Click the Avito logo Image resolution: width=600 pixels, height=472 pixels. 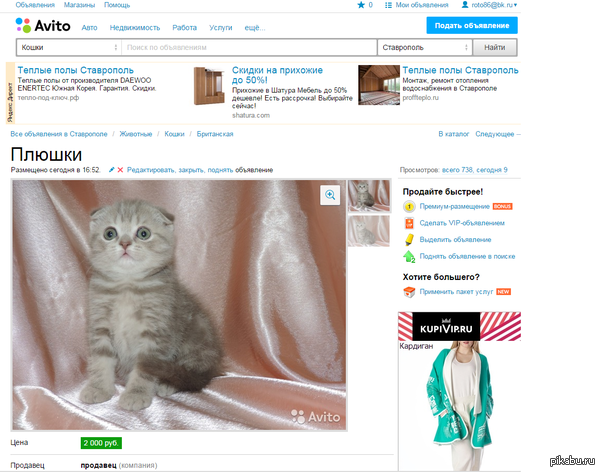(43, 26)
